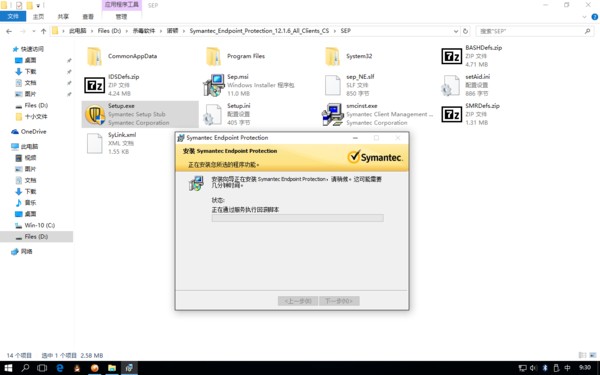This screenshot has width=600, height=375.
Task: Click 此电脑 in the address breadcrumb
Action: tap(78, 31)
